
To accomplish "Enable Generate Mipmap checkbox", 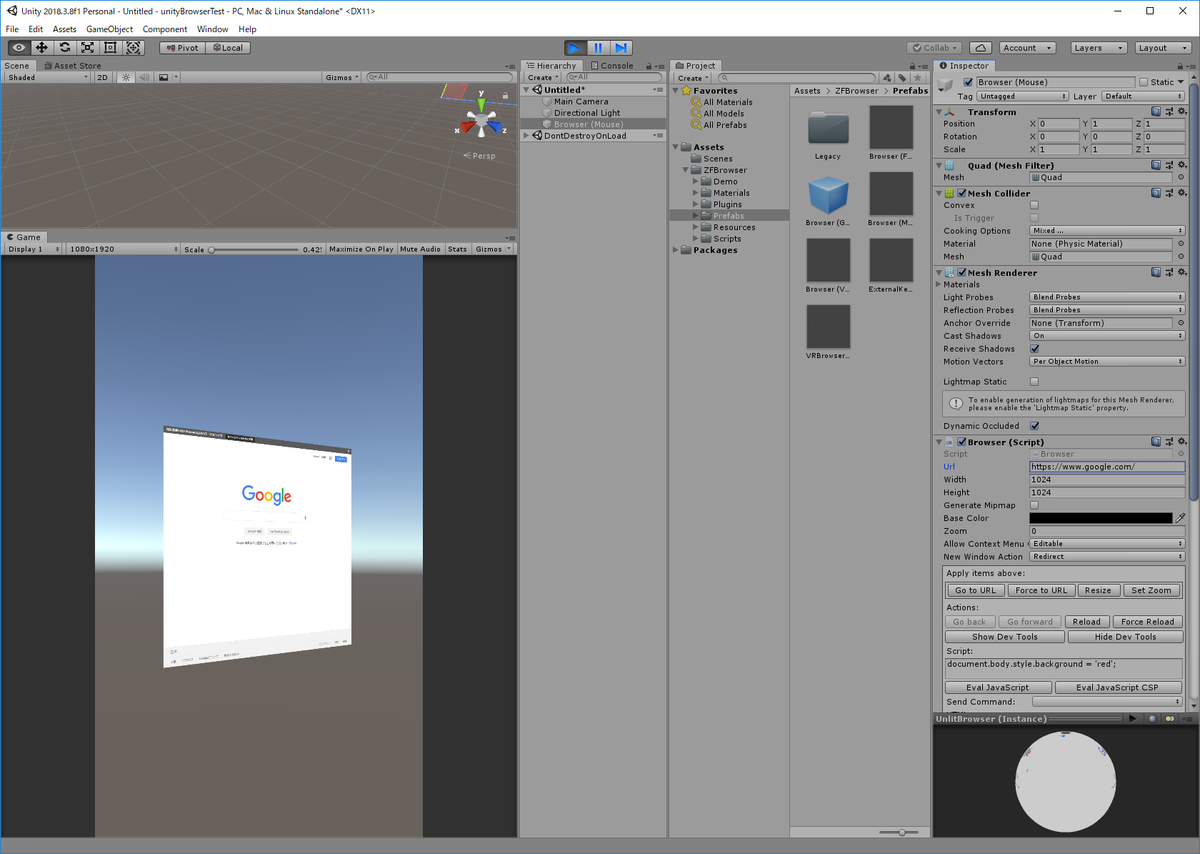I will (1034, 505).
